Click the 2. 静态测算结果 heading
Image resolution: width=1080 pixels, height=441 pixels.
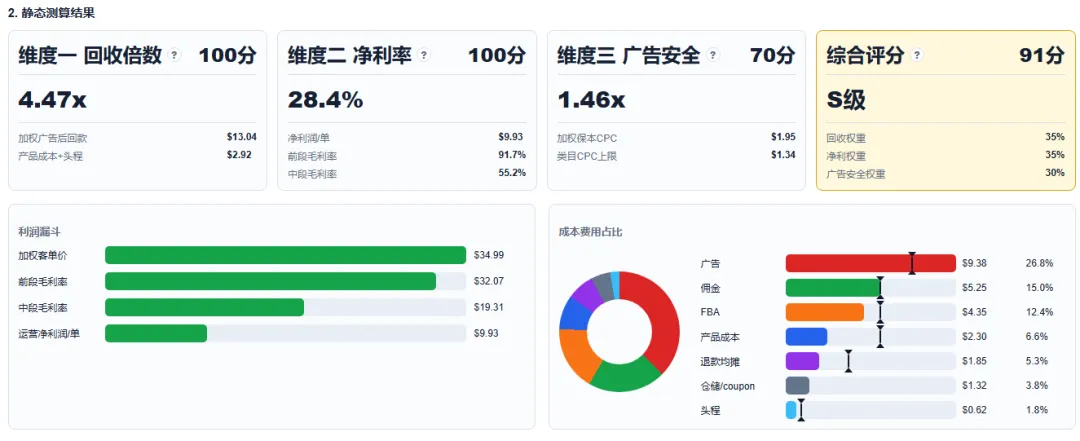[x=52, y=12]
